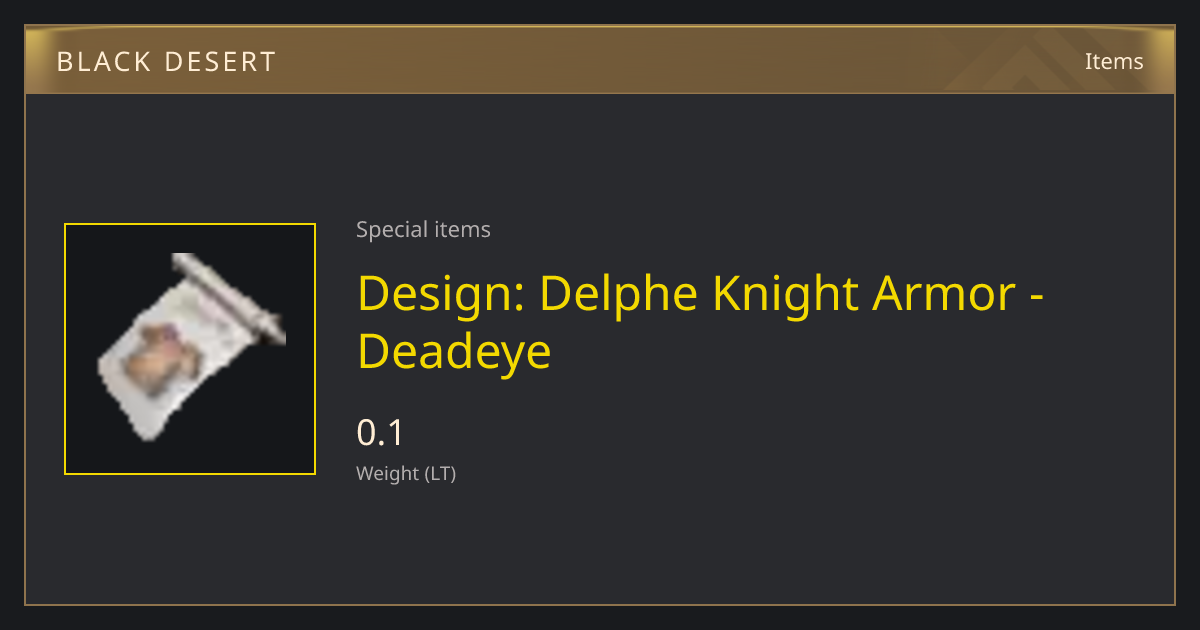Click the design scroll item icon

[x=190, y=347]
